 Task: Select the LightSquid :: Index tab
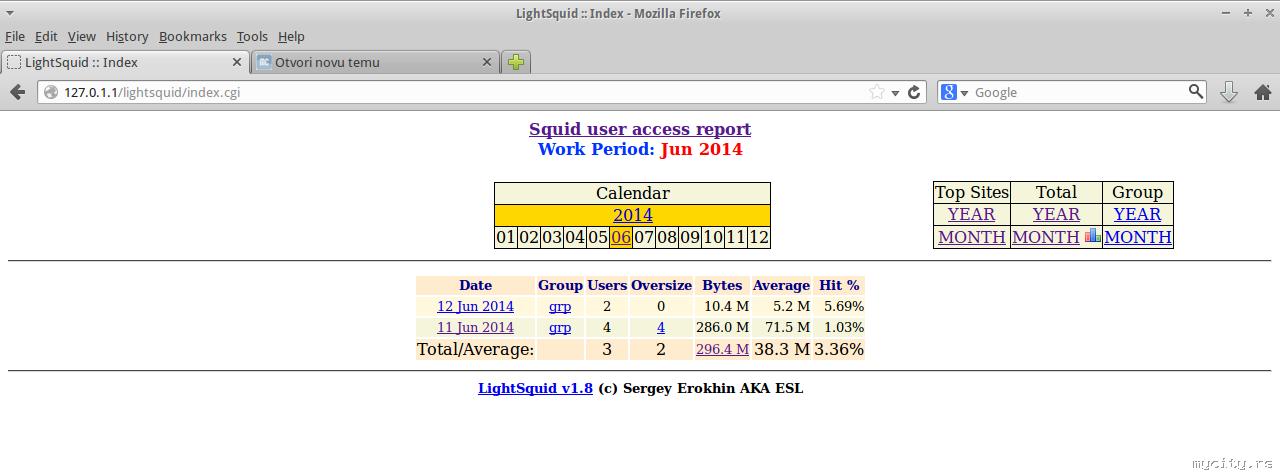(x=125, y=62)
